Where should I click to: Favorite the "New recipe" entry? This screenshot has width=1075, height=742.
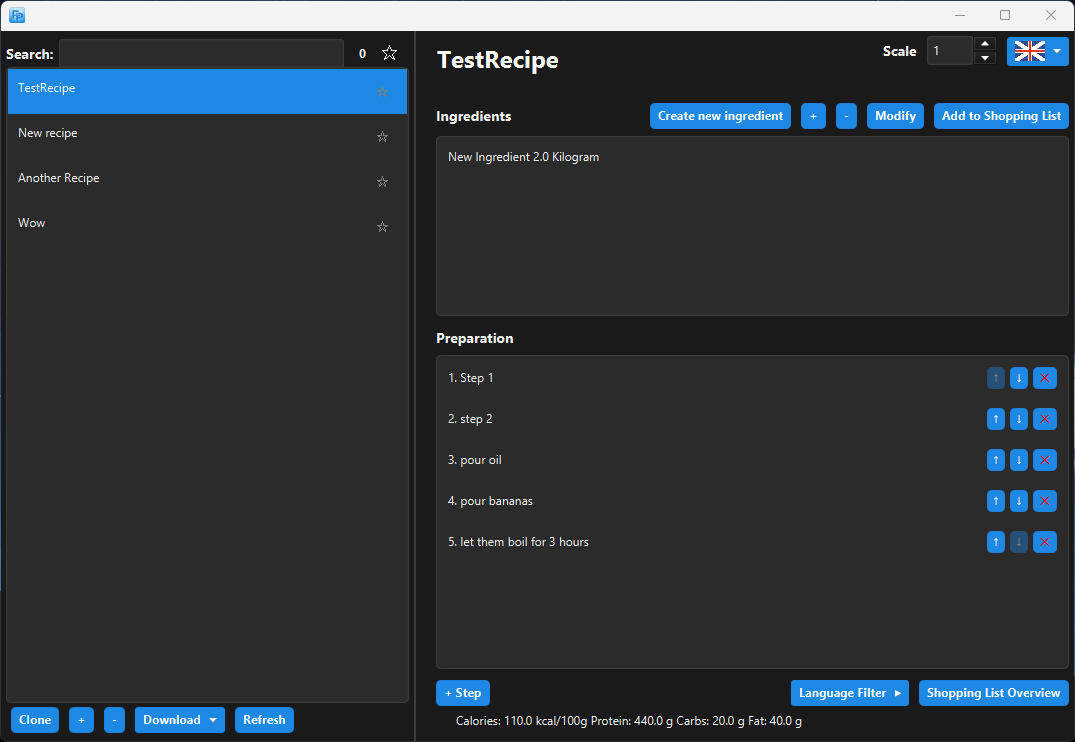click(382, 136)
